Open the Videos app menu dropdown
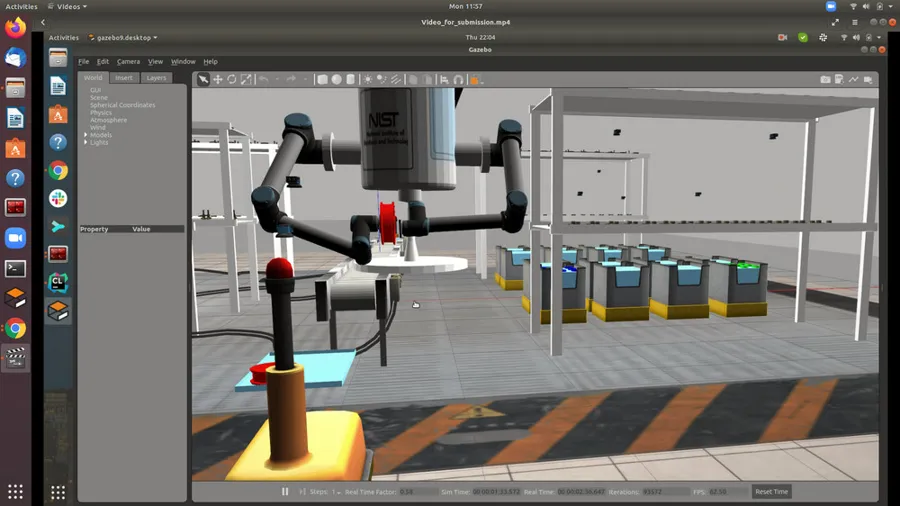This screenshot has height=506, width=900. [x=68, y=6]
